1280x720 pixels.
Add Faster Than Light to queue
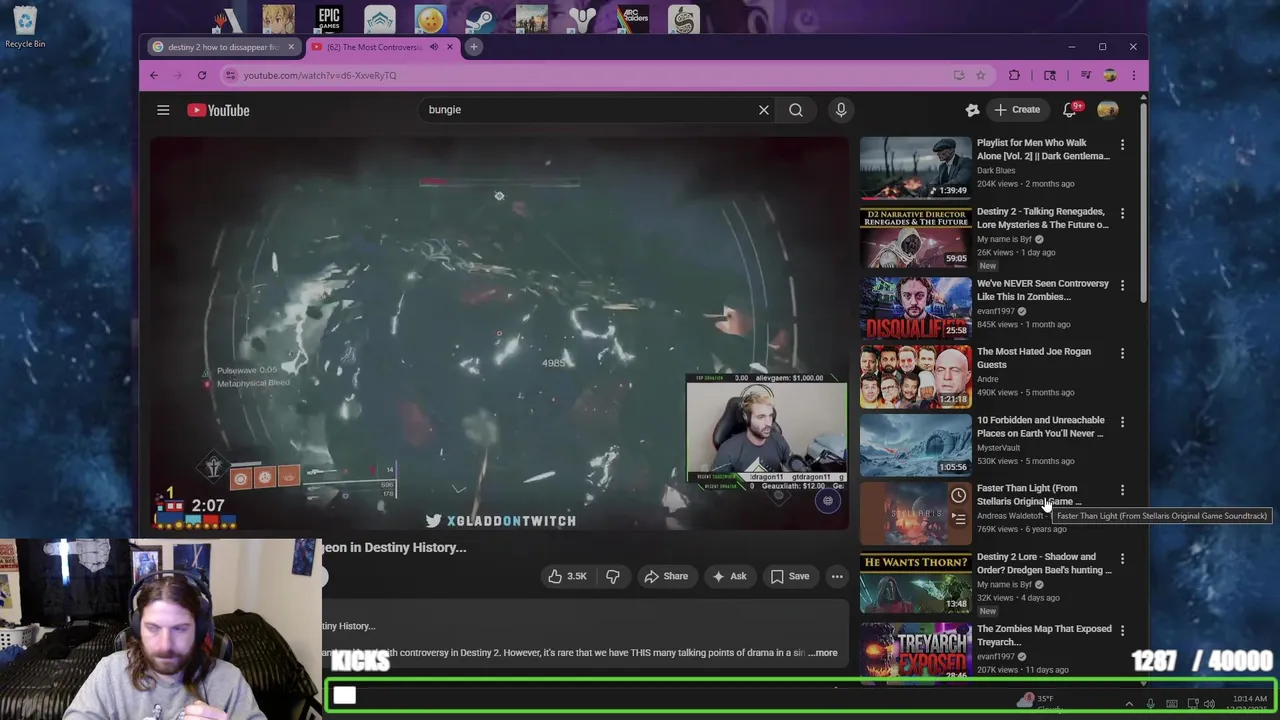click(x=958, y=519)
